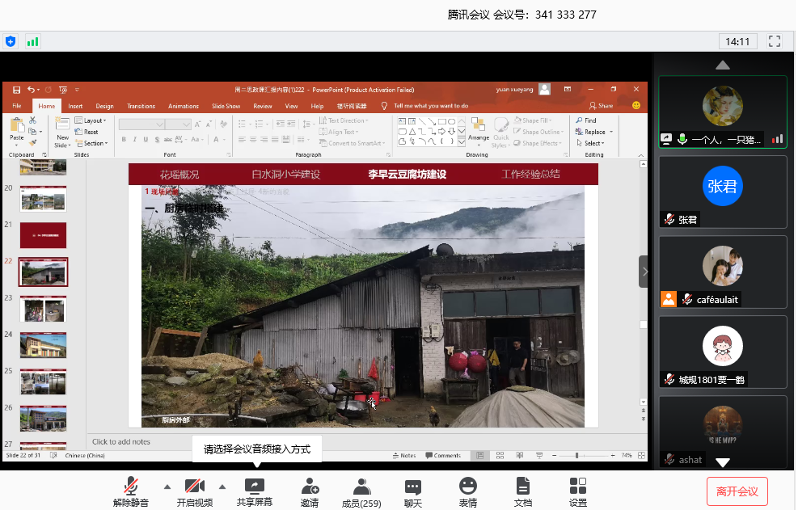Collapse participant sidebar with the side arrow

pyautogui.click(x=645, y=271)
